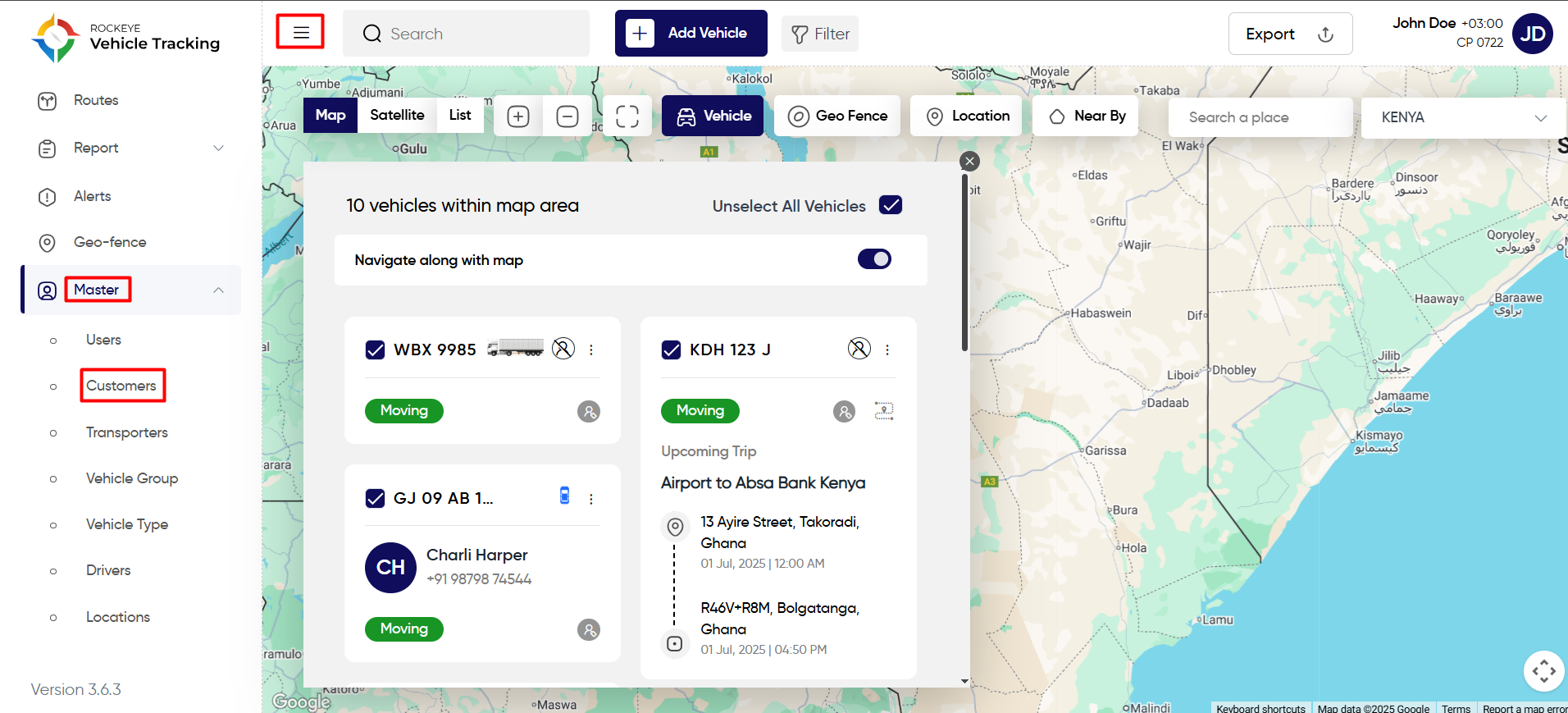Select the Near By map button
This screenshot has height=713, width=1568.
[x=1086, y=116]
